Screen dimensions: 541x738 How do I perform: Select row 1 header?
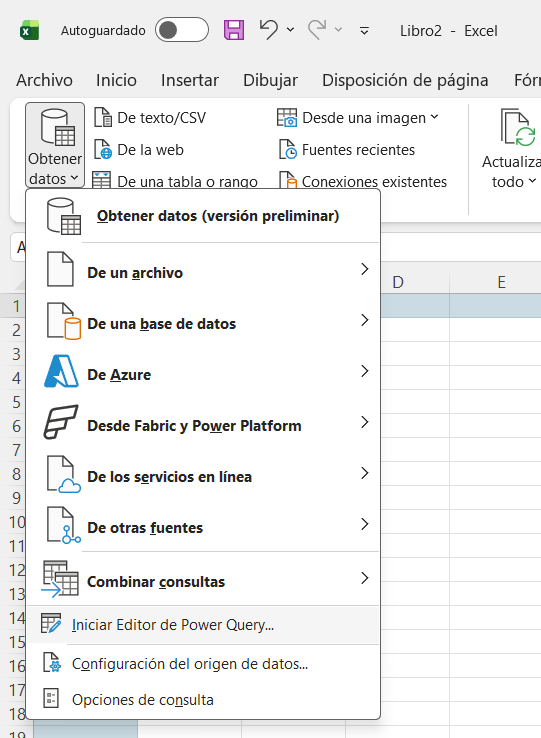click(x=15, y=306)
